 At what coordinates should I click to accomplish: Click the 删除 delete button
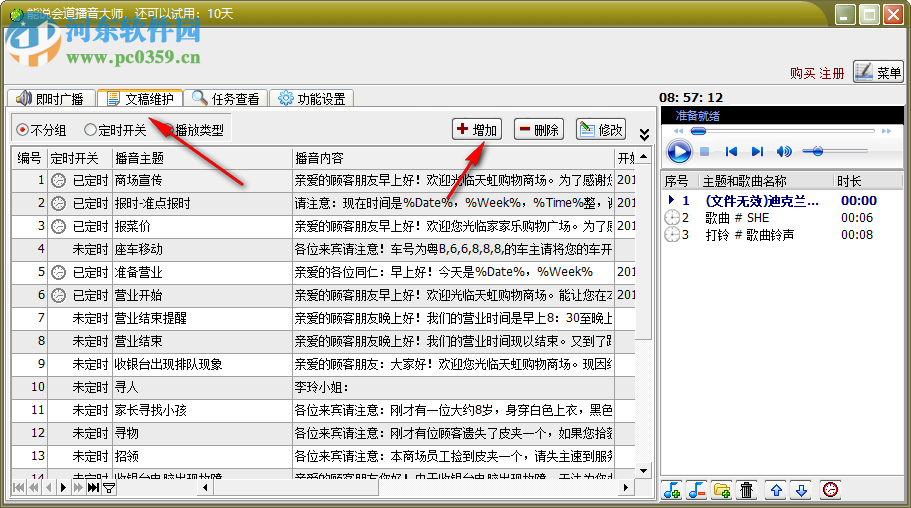pos(539,129)
